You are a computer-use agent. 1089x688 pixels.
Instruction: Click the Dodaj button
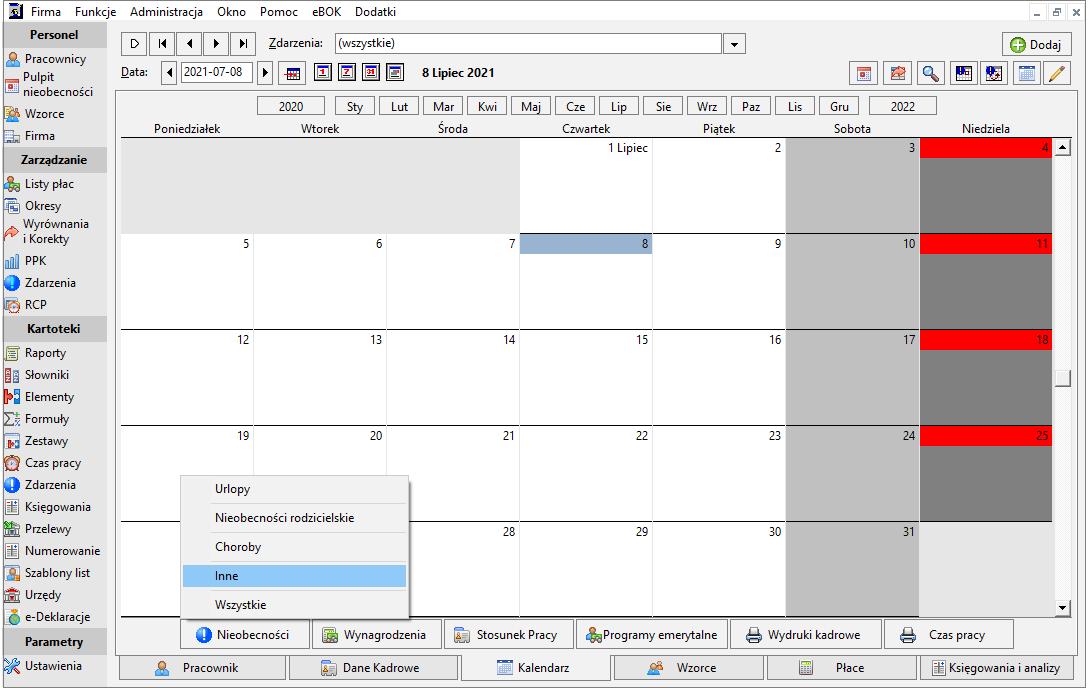click(x=1036, y=44)
